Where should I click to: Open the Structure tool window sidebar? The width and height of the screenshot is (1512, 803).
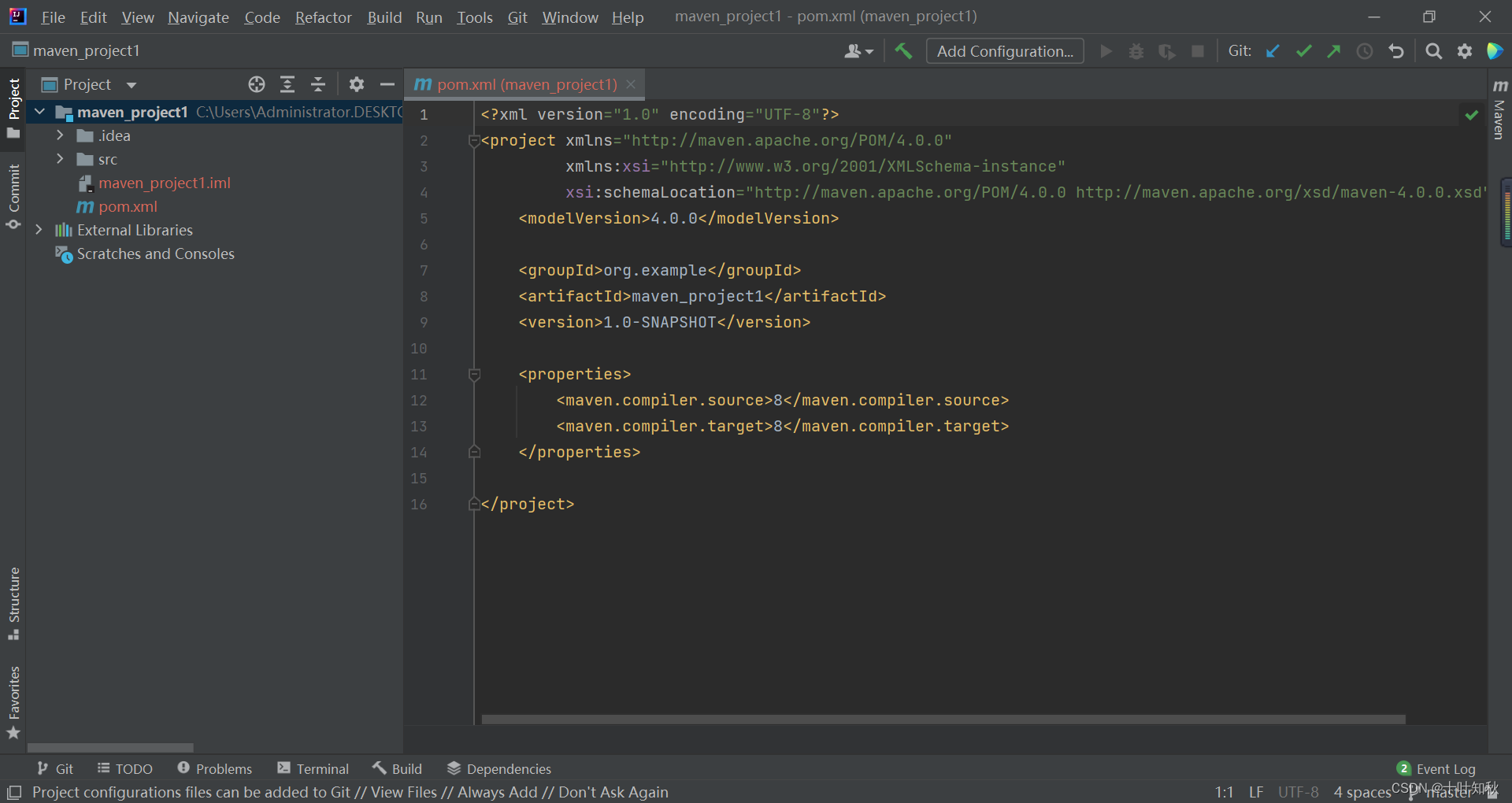pyautogui.click(x=13, y=603)
